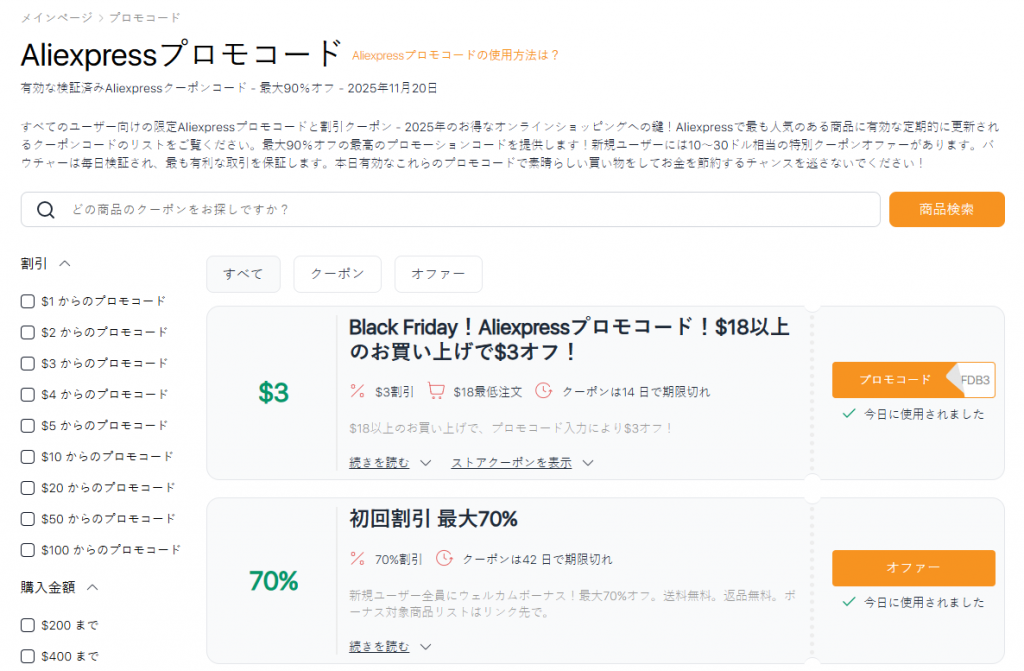This screenshot has width=1024, height=671.
Task: Check the $1 からのプロモコード filter
Action: click(27, 301)
